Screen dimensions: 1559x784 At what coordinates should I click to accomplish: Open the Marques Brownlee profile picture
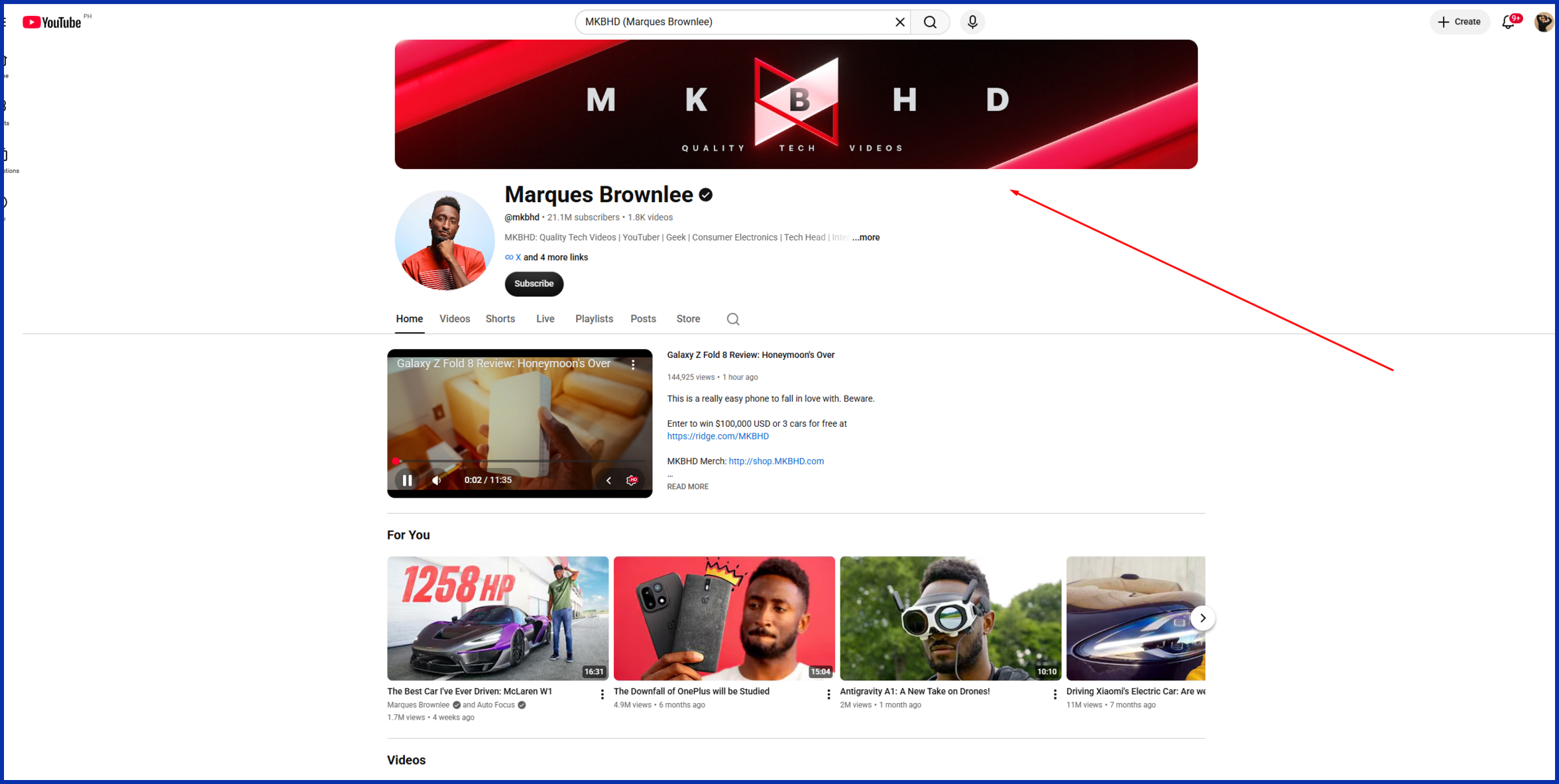(445, 241)
